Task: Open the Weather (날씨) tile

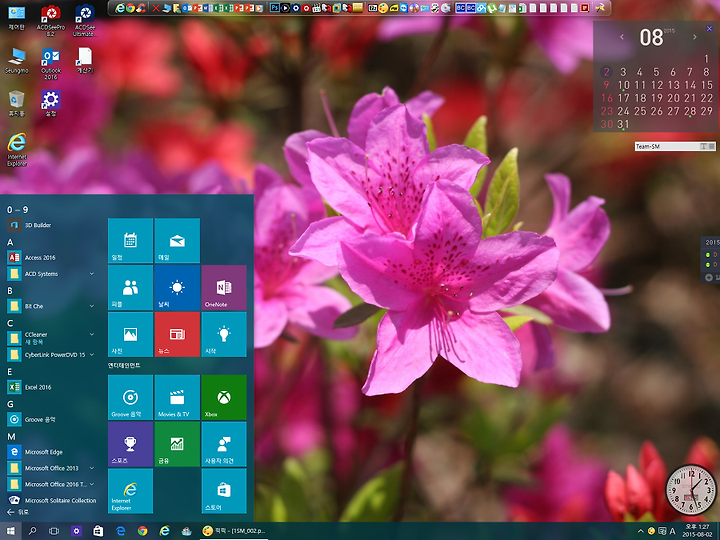Action: point(177,287)
